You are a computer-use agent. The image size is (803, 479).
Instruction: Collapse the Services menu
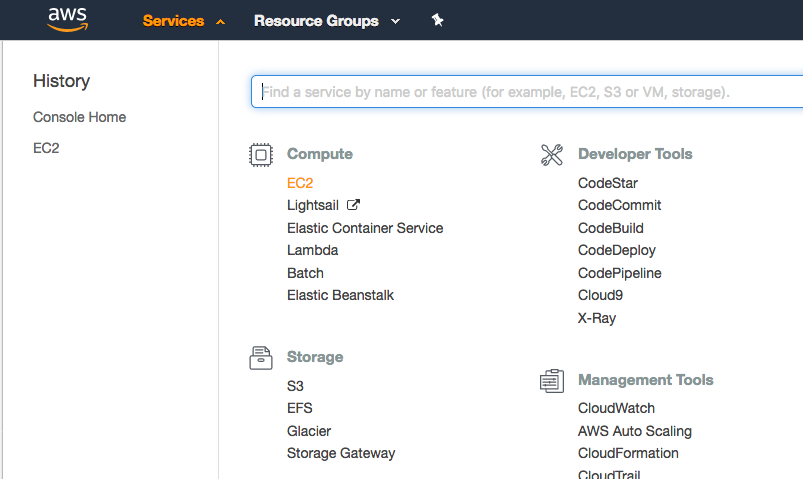click(x=183, y=21)
